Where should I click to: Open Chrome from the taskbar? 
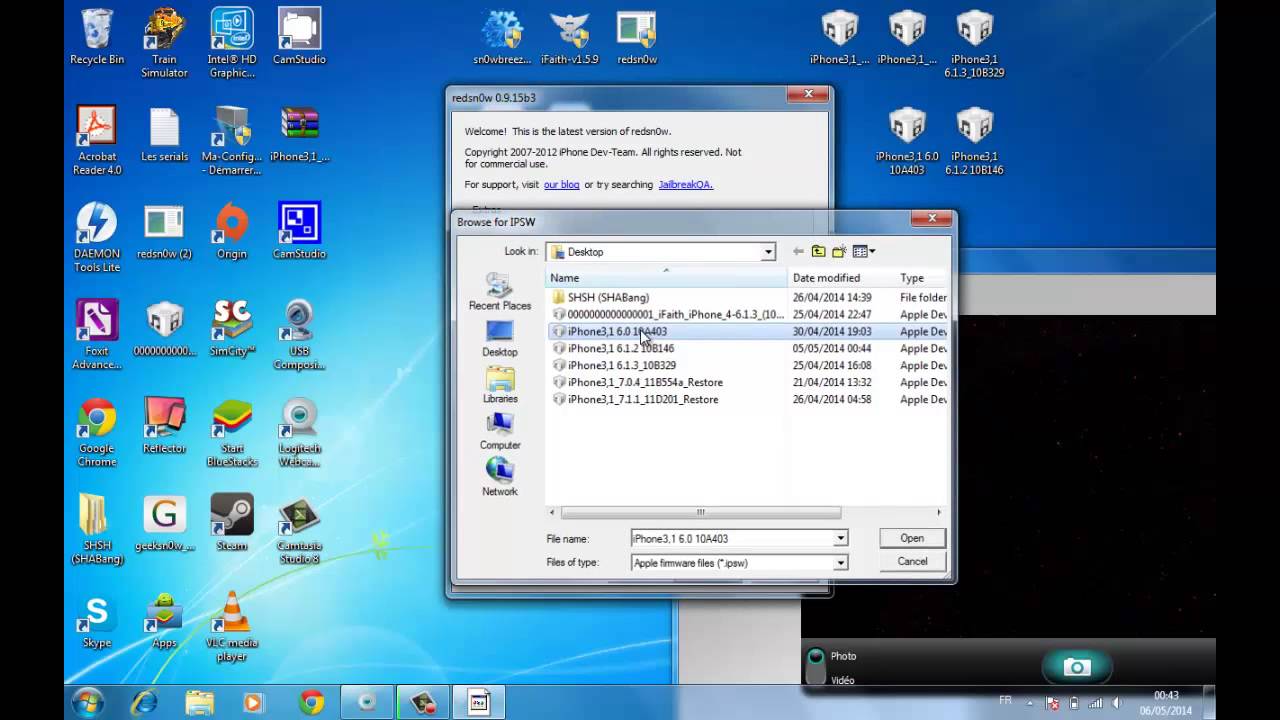311,702
